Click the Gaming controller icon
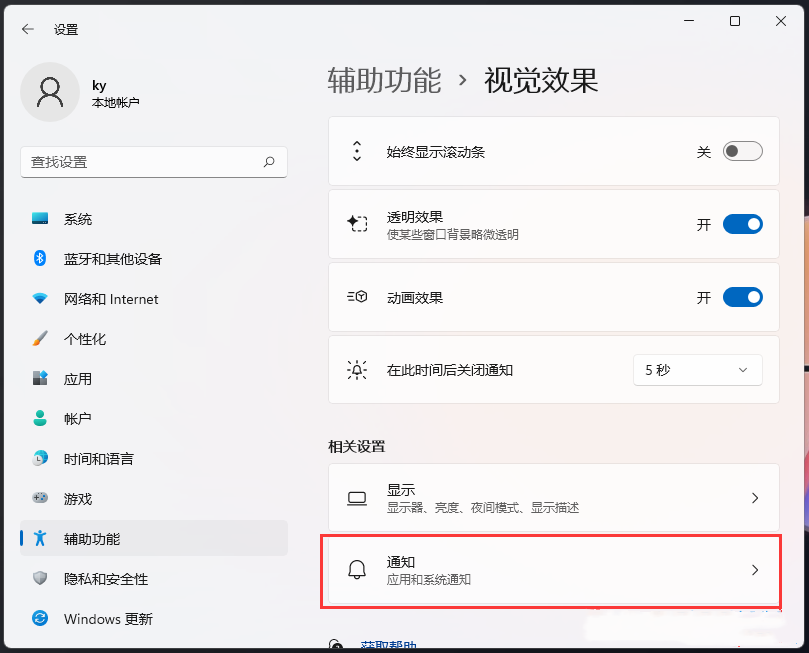 (x=40, y=499)
